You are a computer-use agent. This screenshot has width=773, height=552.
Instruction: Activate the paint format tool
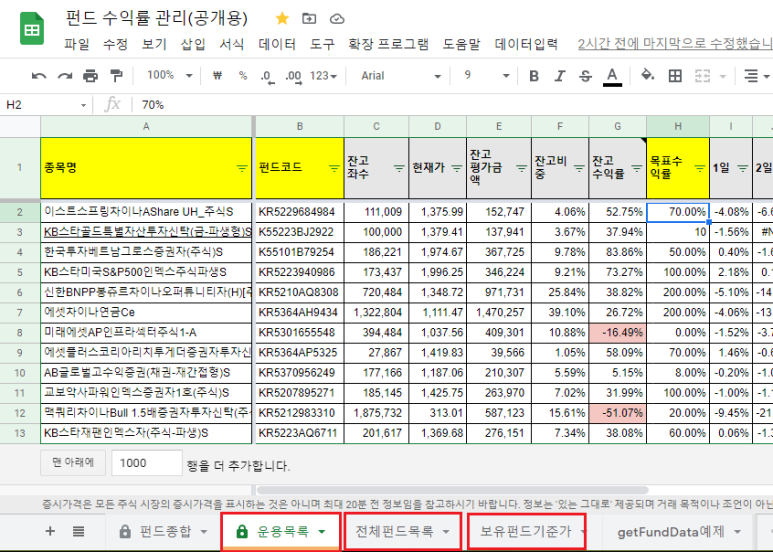pos(116,76)
